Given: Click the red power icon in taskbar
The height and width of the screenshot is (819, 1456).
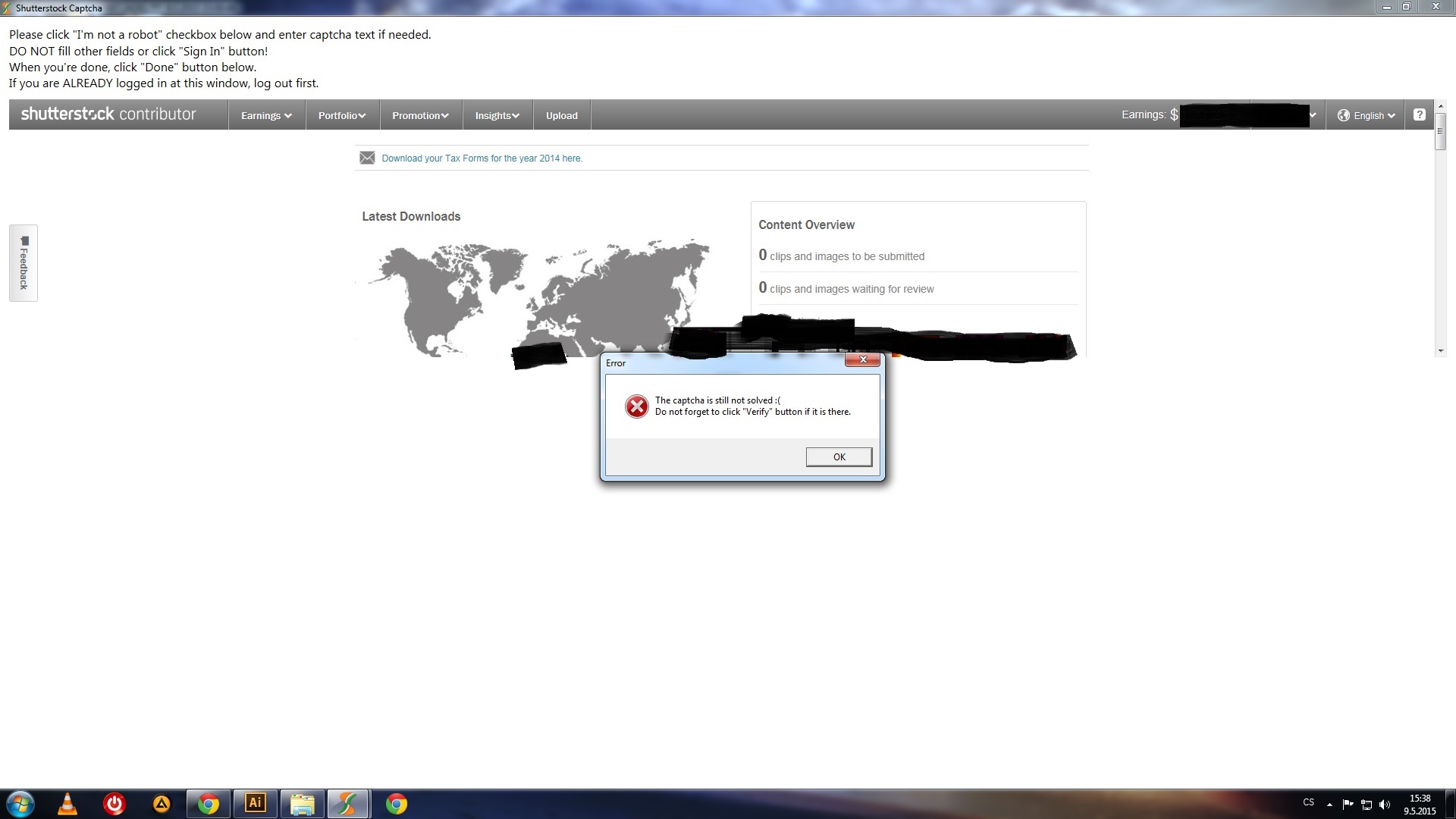Looking at the screenshot, I should (115, 804).
